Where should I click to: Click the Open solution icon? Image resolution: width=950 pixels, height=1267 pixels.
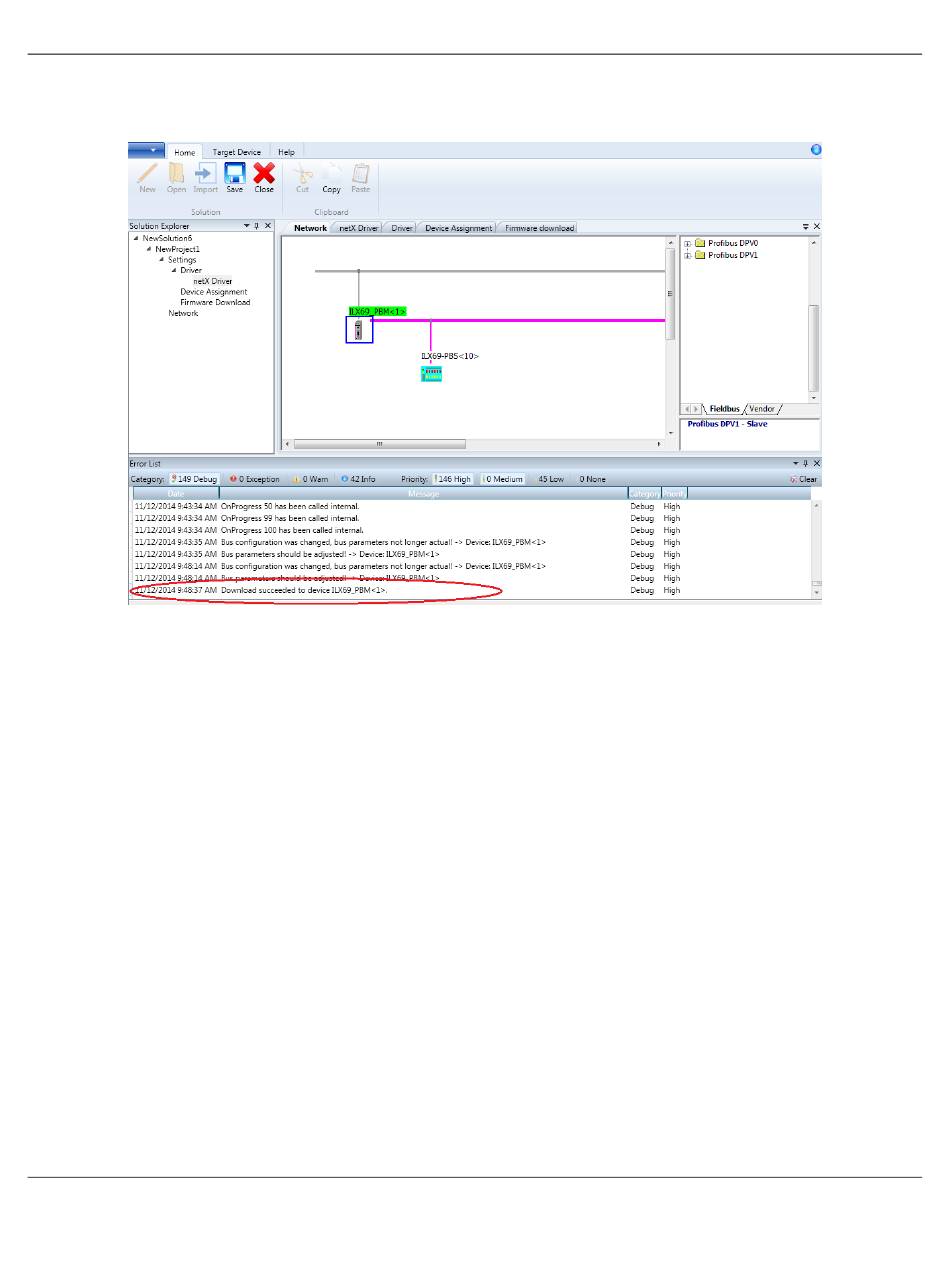tap(176, 173)
